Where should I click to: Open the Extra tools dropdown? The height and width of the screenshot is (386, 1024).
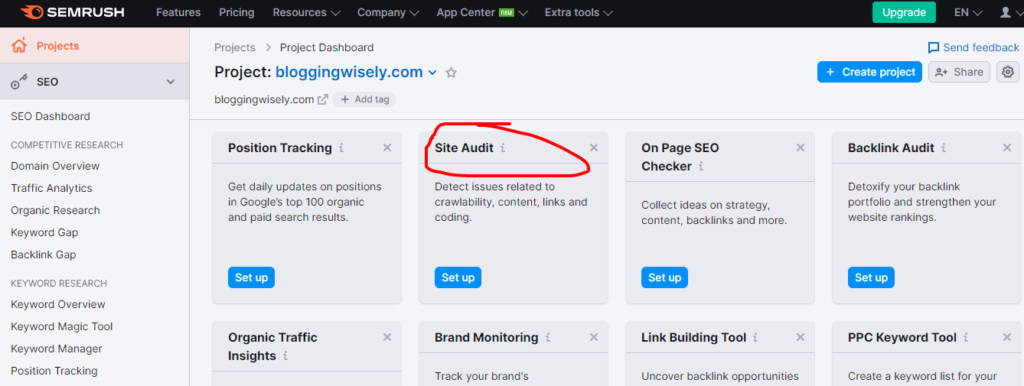[x=579, y=12]
